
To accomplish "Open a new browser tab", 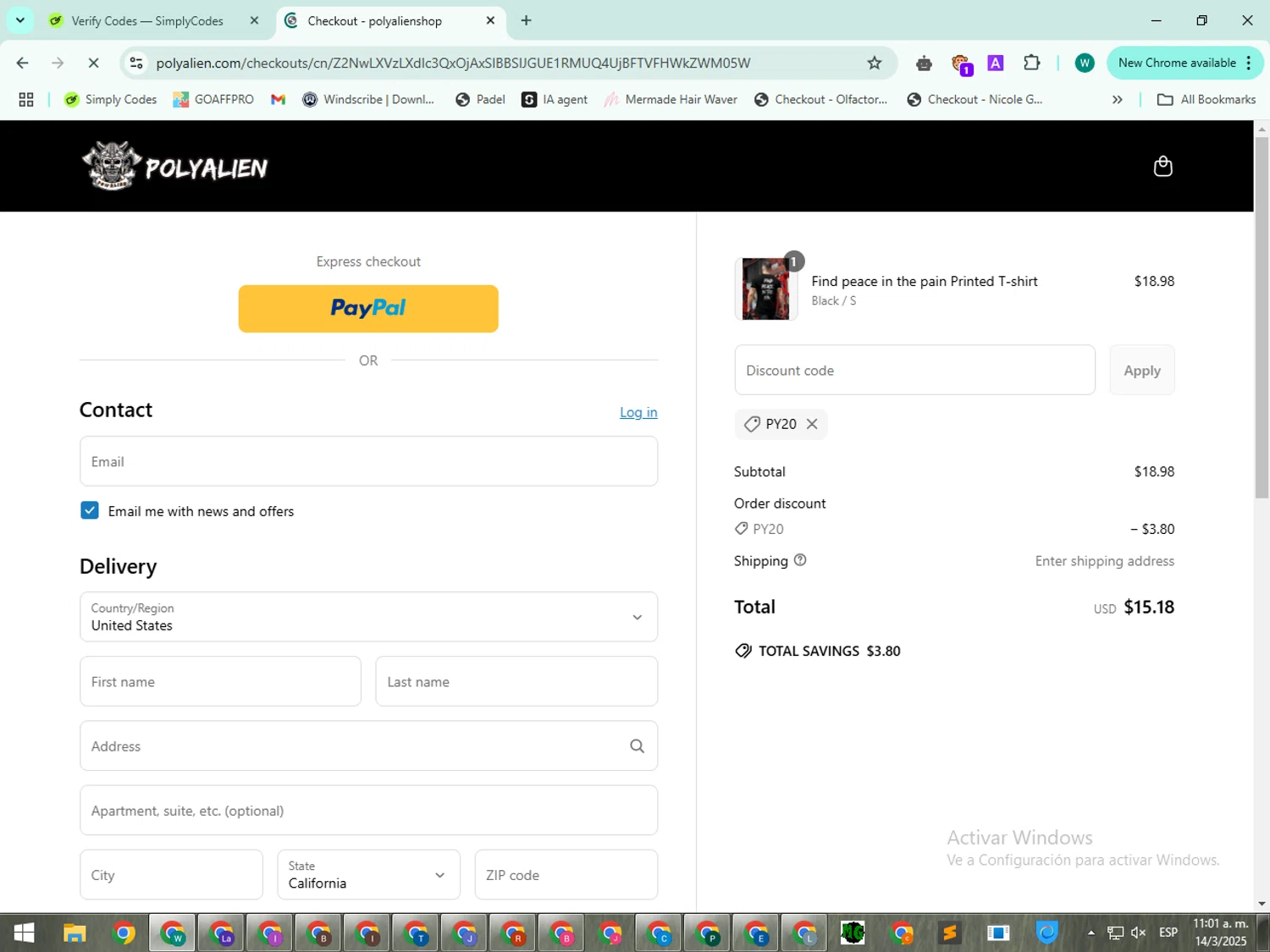I will pyautogui.click(x=526, y=20).
